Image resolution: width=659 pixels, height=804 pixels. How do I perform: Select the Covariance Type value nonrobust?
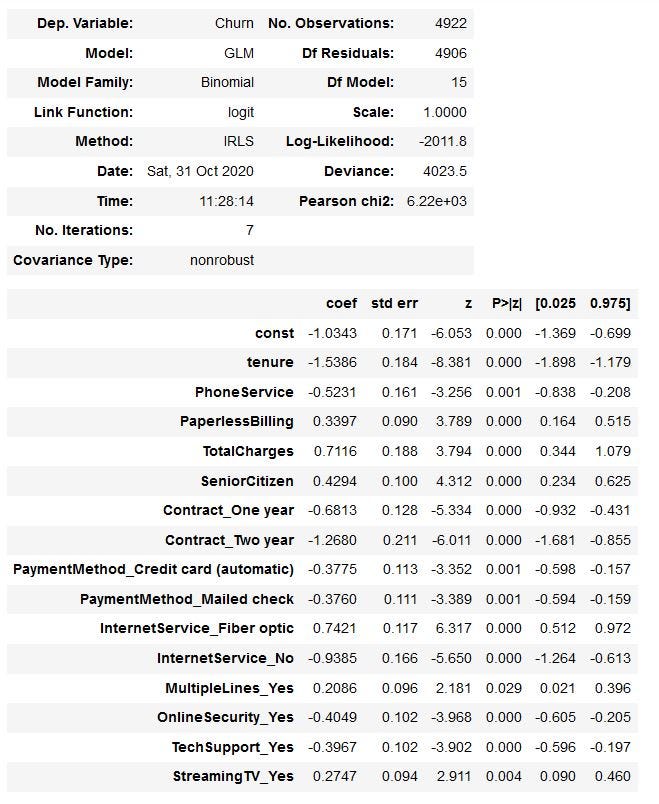click(222, 260)
